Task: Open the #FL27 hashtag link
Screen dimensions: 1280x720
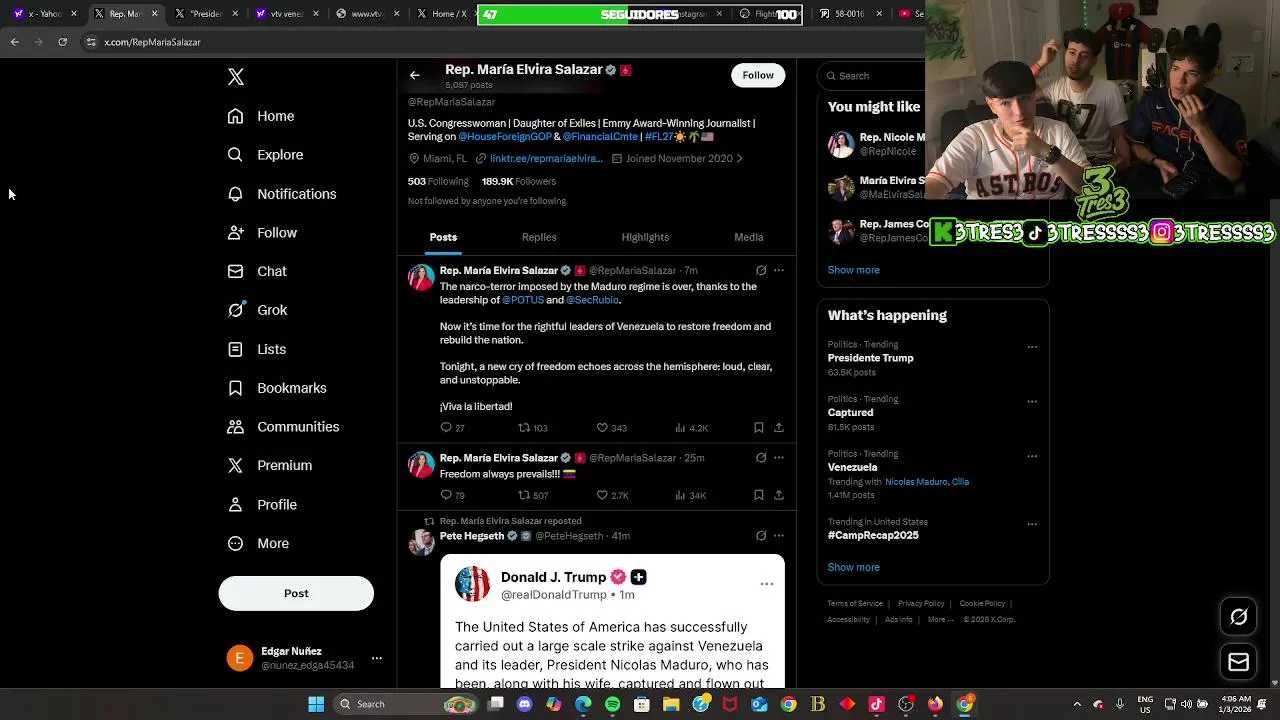Action: 658,136
